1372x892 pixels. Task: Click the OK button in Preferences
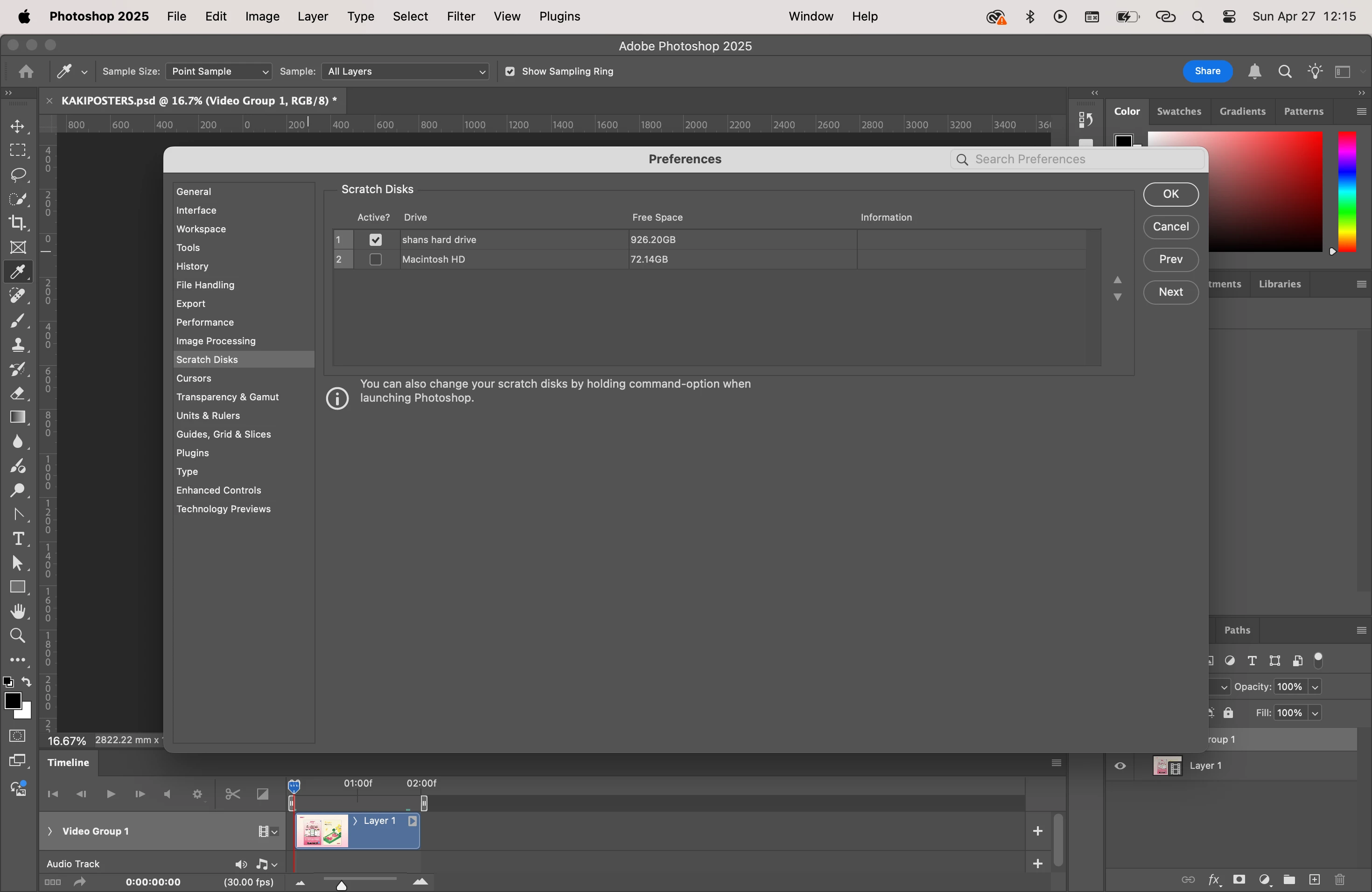pyautogui.click(x=1170, y=194)
